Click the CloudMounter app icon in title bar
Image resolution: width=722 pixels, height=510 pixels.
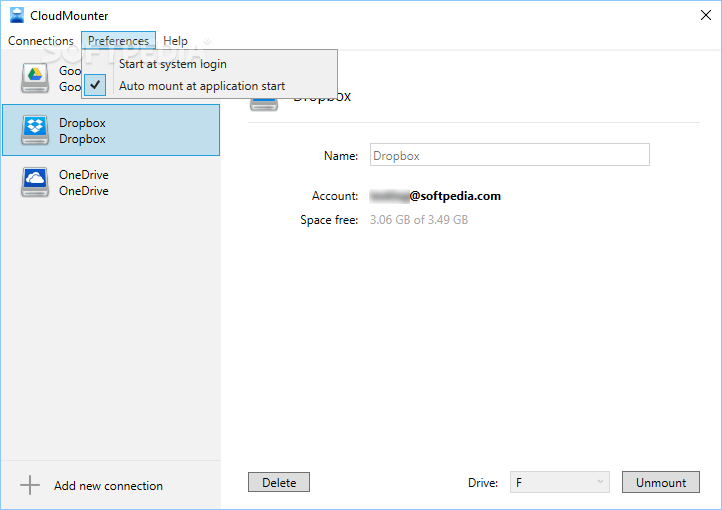point(16,16)
